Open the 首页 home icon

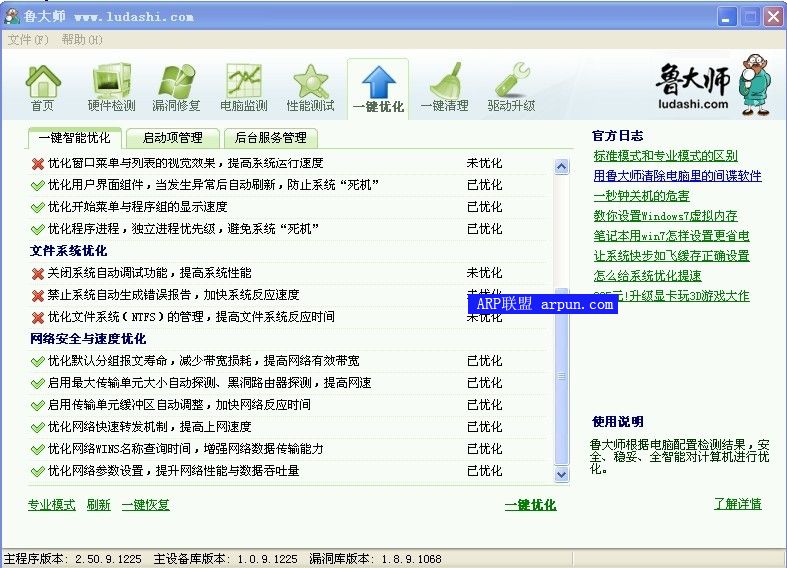pos(43,88)
